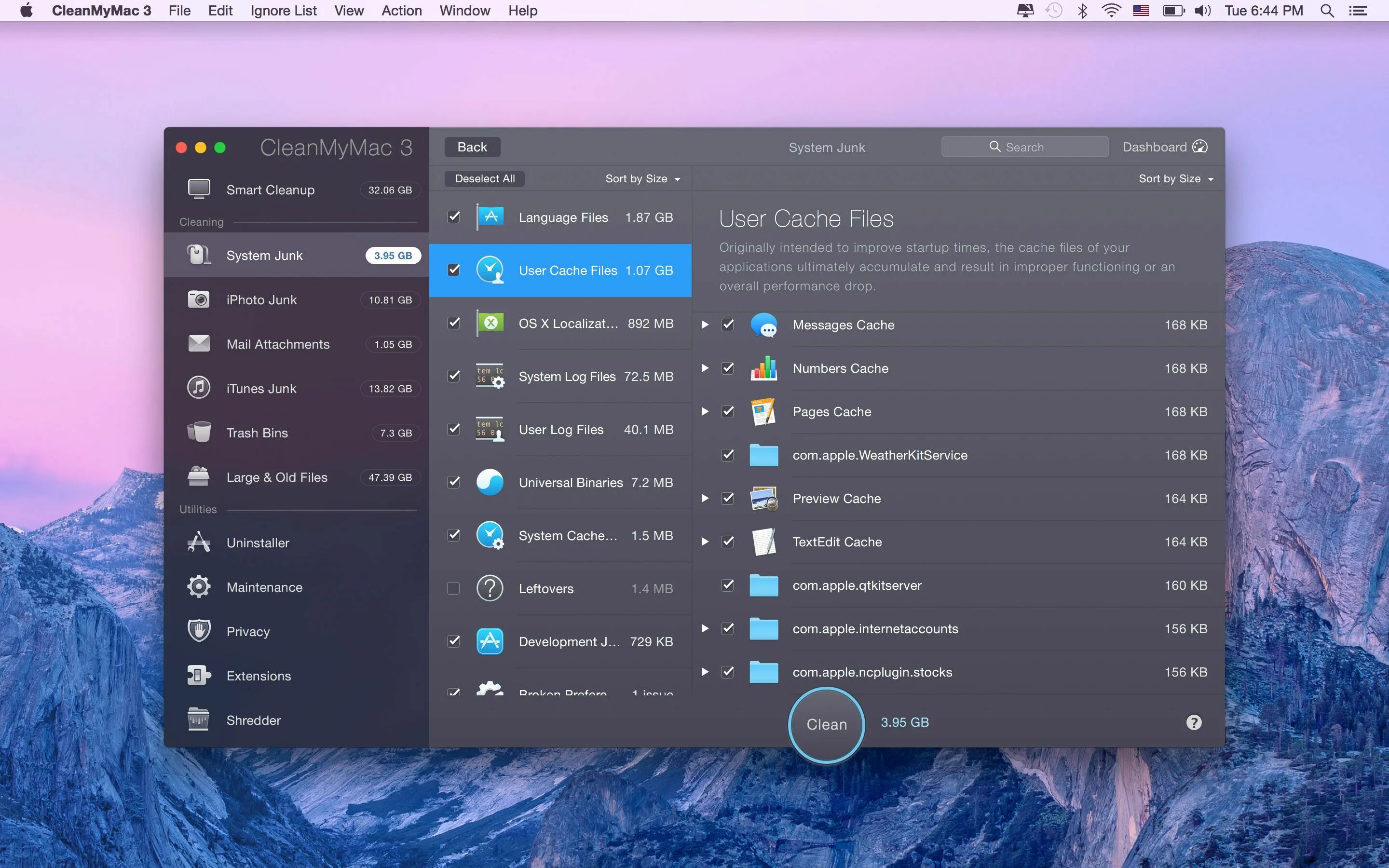This screenshot has height=868, width=1389.
Task: Select the Universal Binaries 7.2 MB row
Action: coord(560,482)
